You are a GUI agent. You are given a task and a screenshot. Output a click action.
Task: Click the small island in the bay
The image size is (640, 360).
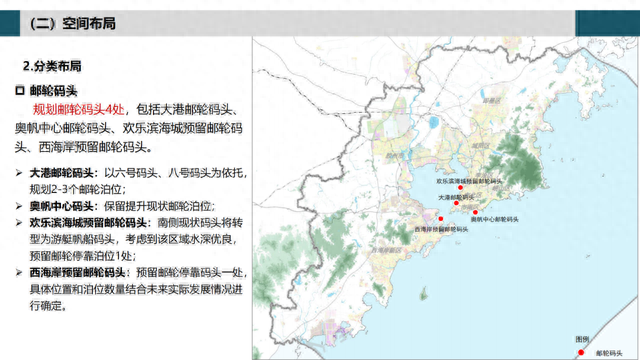pyautogui.click(x=424, y=294)
